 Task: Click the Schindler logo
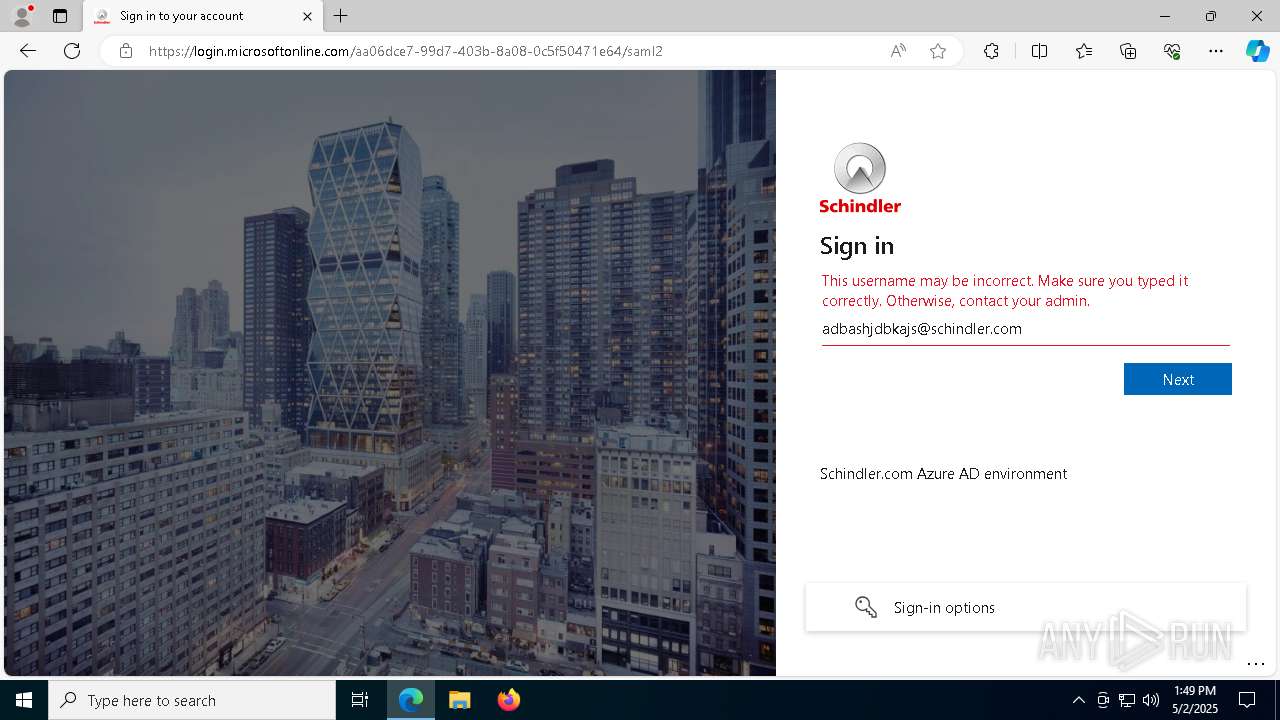[860, 178]
